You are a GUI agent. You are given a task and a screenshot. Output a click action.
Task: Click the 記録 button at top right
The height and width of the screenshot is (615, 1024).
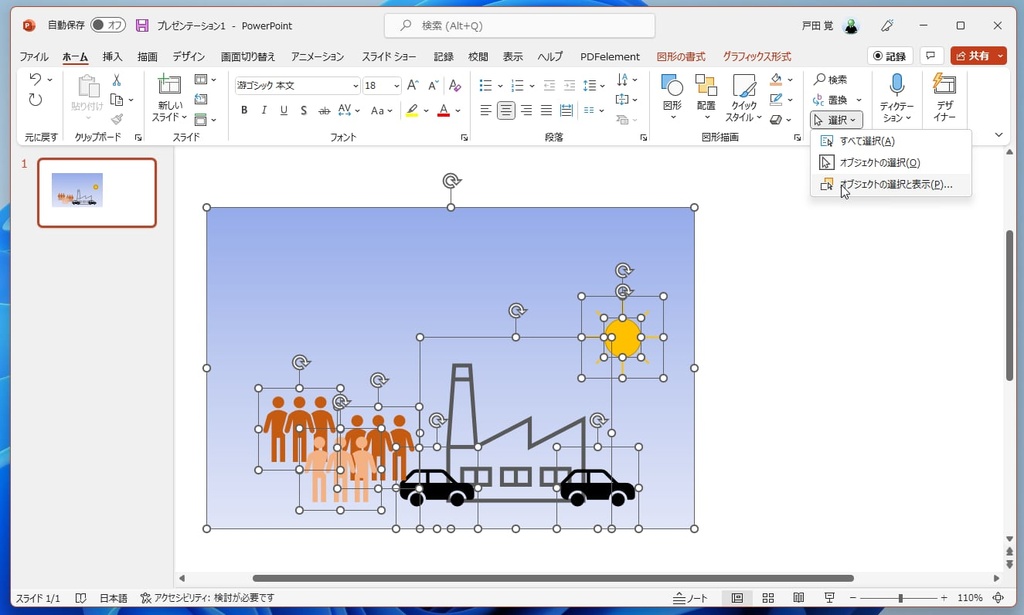889,55
